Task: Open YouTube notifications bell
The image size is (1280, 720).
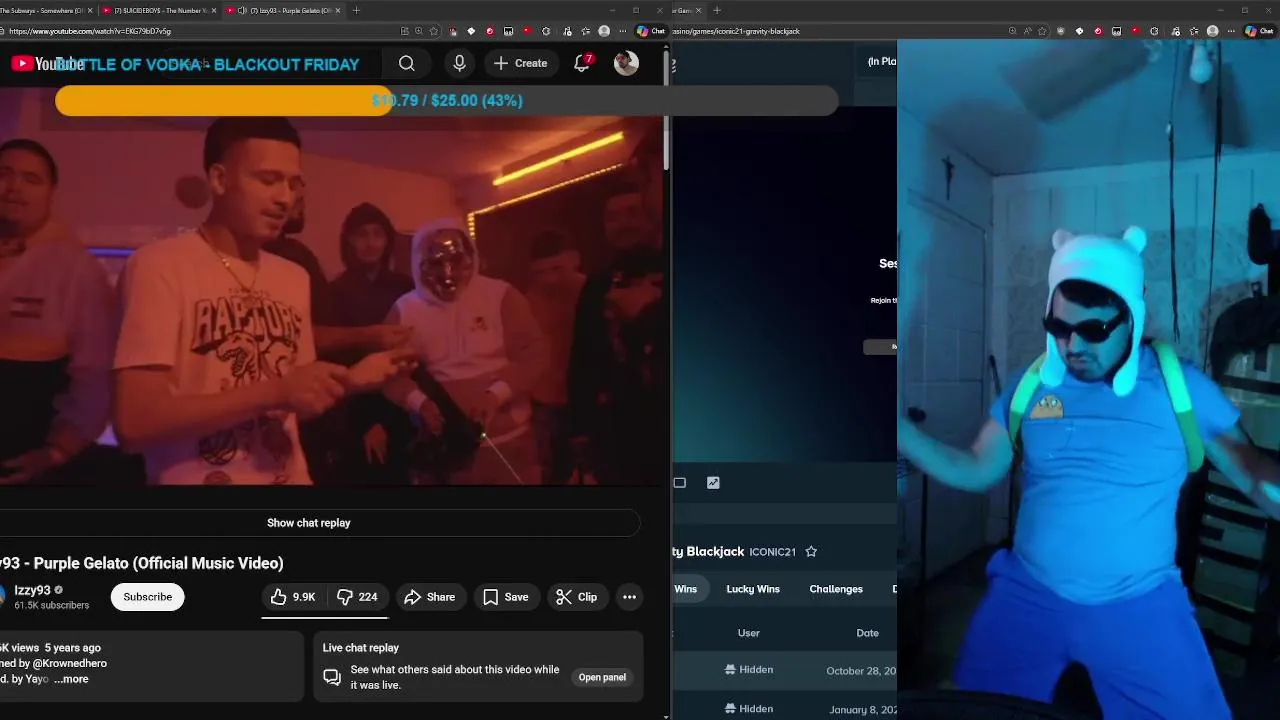Action: coord(582,63)
